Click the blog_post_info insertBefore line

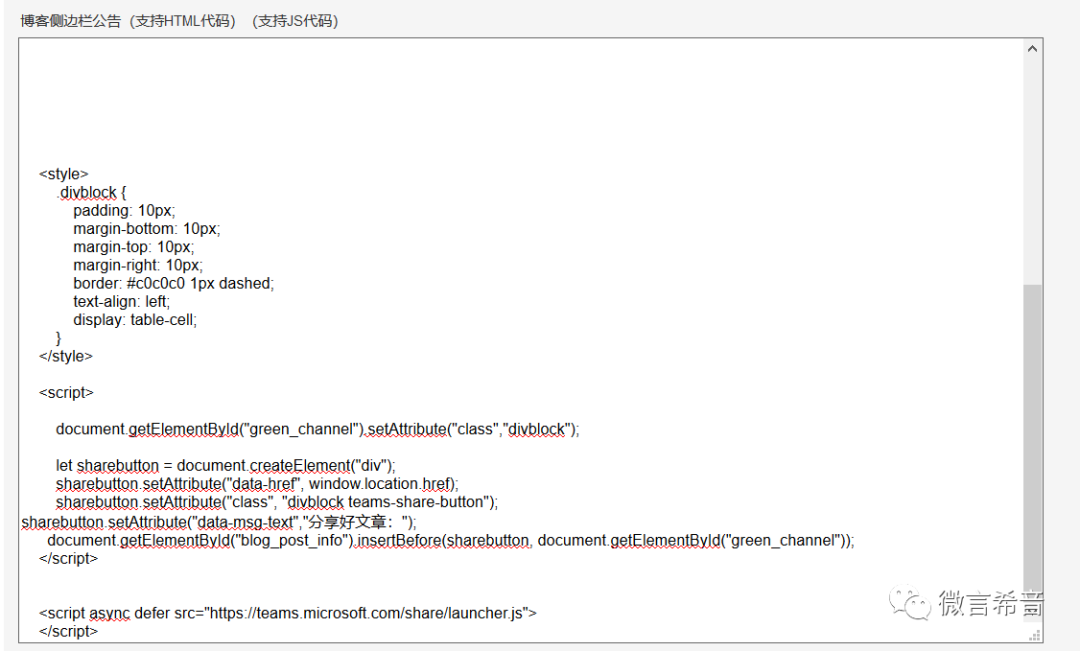coord(450,540)
